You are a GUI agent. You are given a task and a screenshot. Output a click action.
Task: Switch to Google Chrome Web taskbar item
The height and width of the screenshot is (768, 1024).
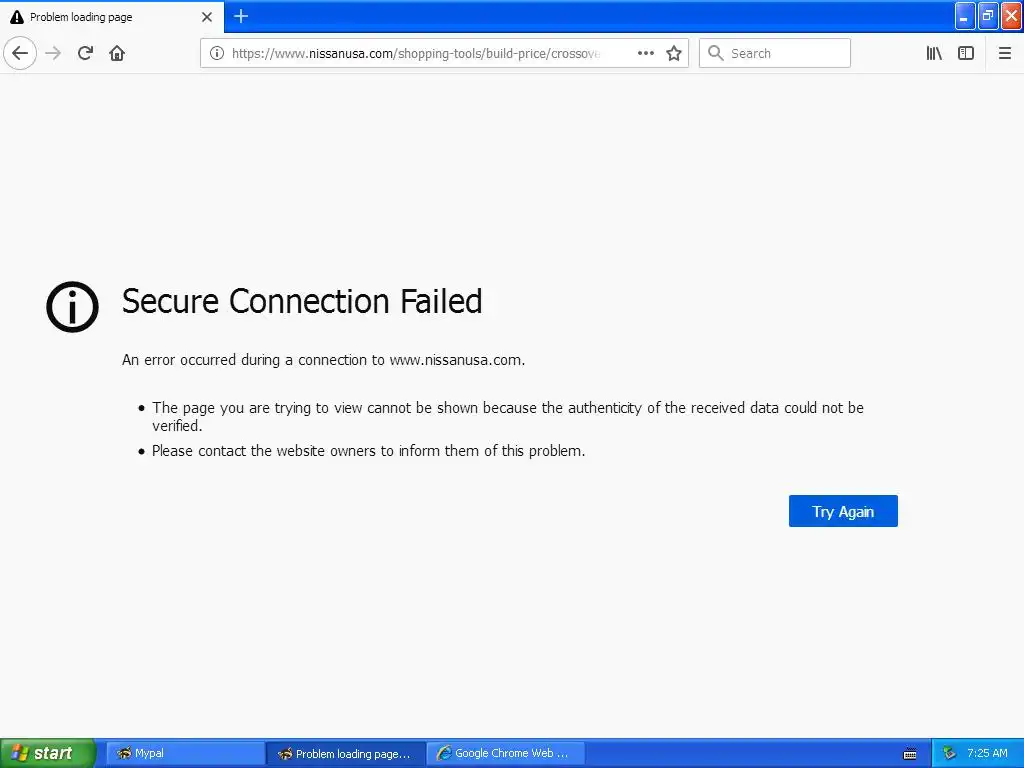tap(505, 753)
